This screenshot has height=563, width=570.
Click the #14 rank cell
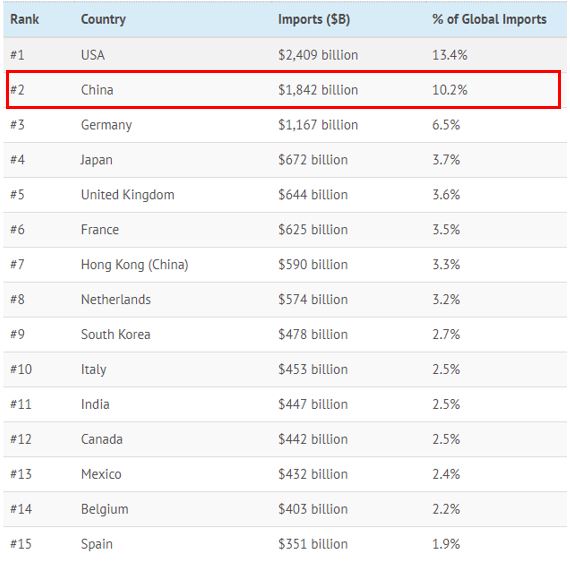pos(21,509)
